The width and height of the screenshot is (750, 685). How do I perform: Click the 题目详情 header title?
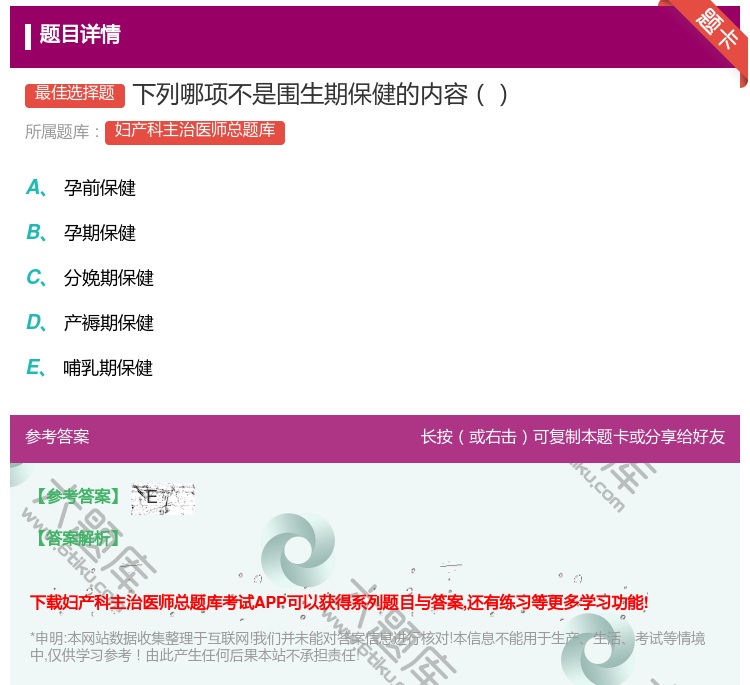click(x=80, y=35)
